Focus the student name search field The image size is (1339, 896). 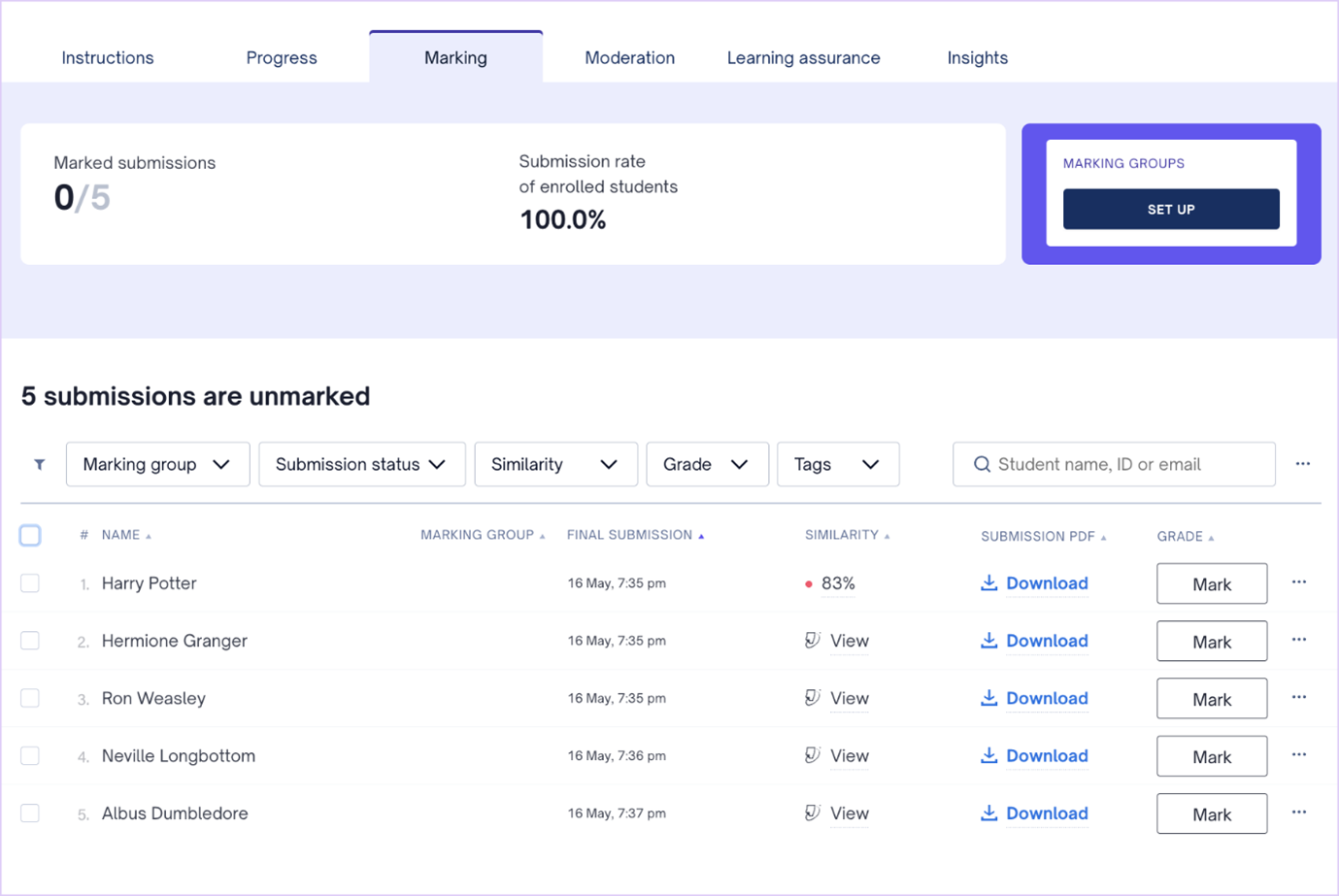(1126, 464)
